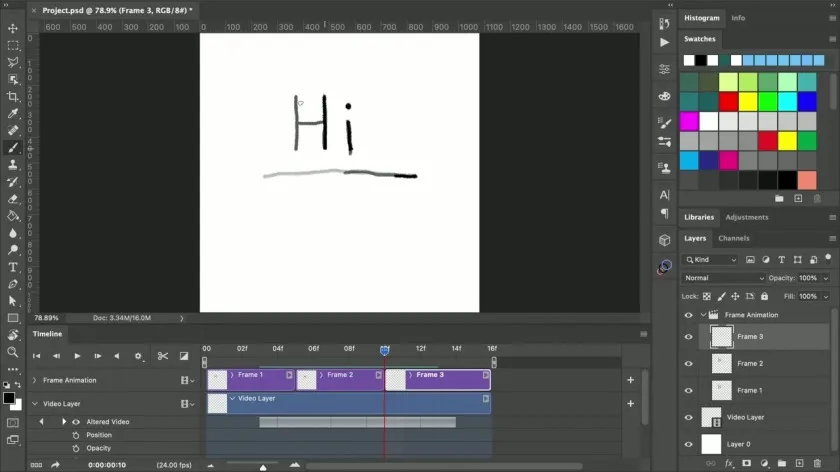Switch to the Channels tab
The height and width of the screenshot is (472, 840).
[x=733, y=238]
